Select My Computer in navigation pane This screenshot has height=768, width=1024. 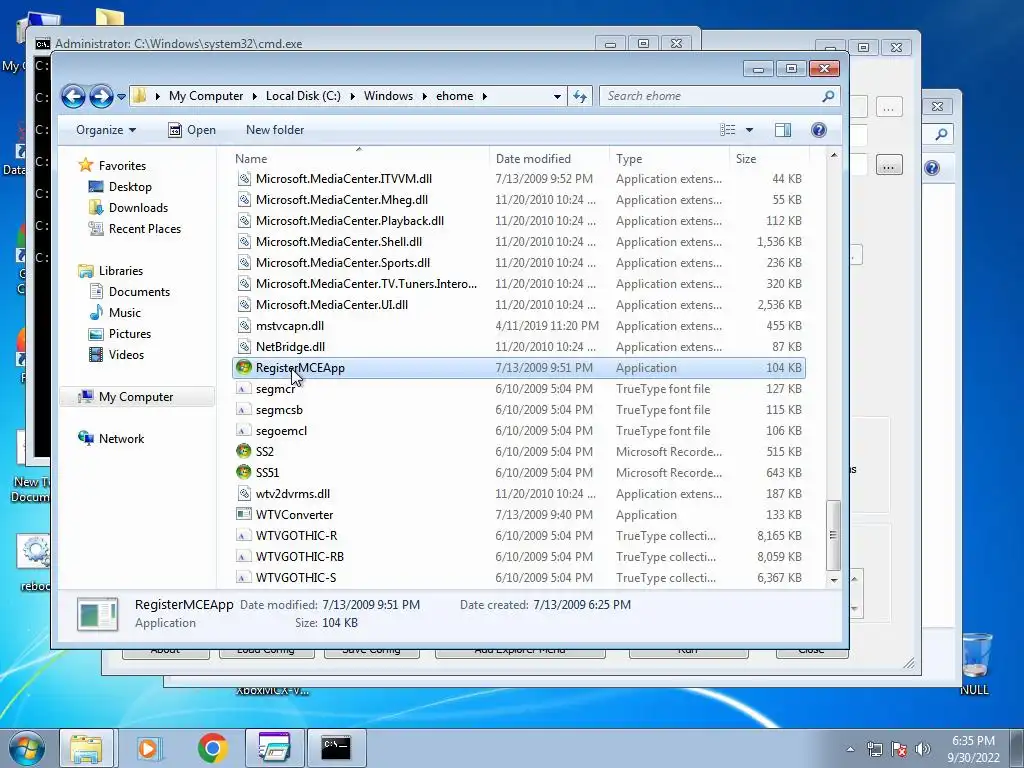[x=136, y=397]
